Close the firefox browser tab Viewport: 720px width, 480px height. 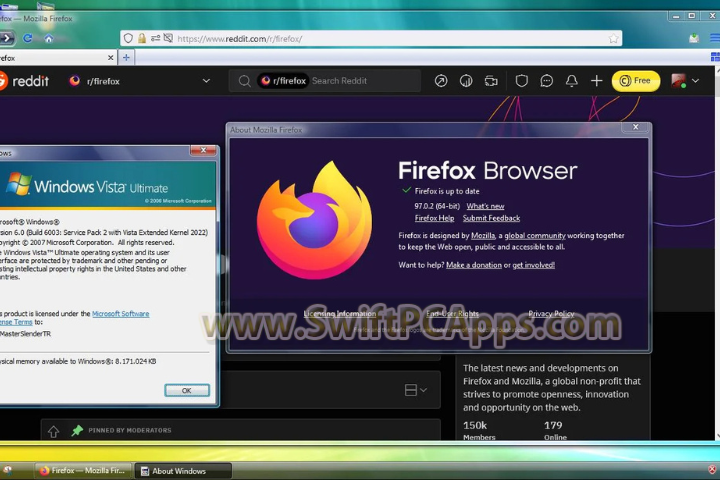111,57
